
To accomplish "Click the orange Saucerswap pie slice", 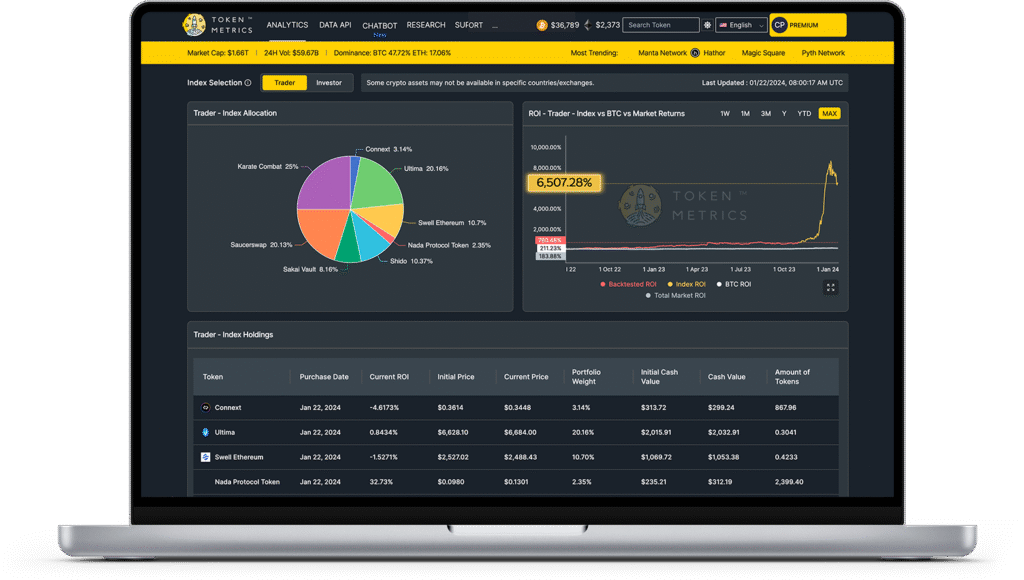I will [x=322, y=232].
